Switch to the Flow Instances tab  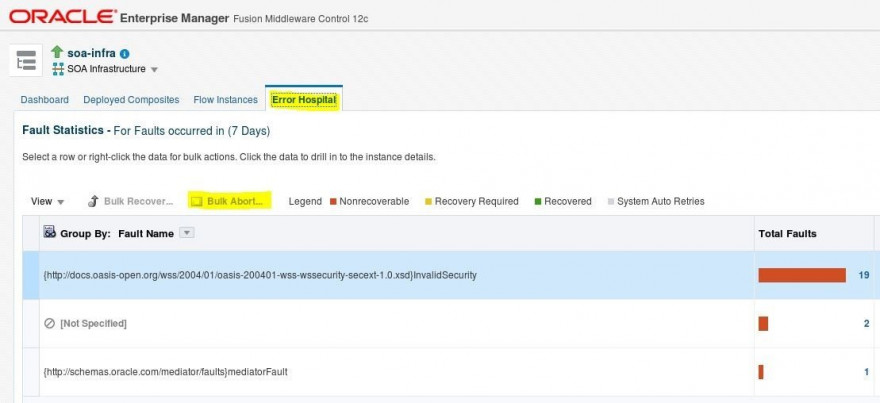(226, 100)
